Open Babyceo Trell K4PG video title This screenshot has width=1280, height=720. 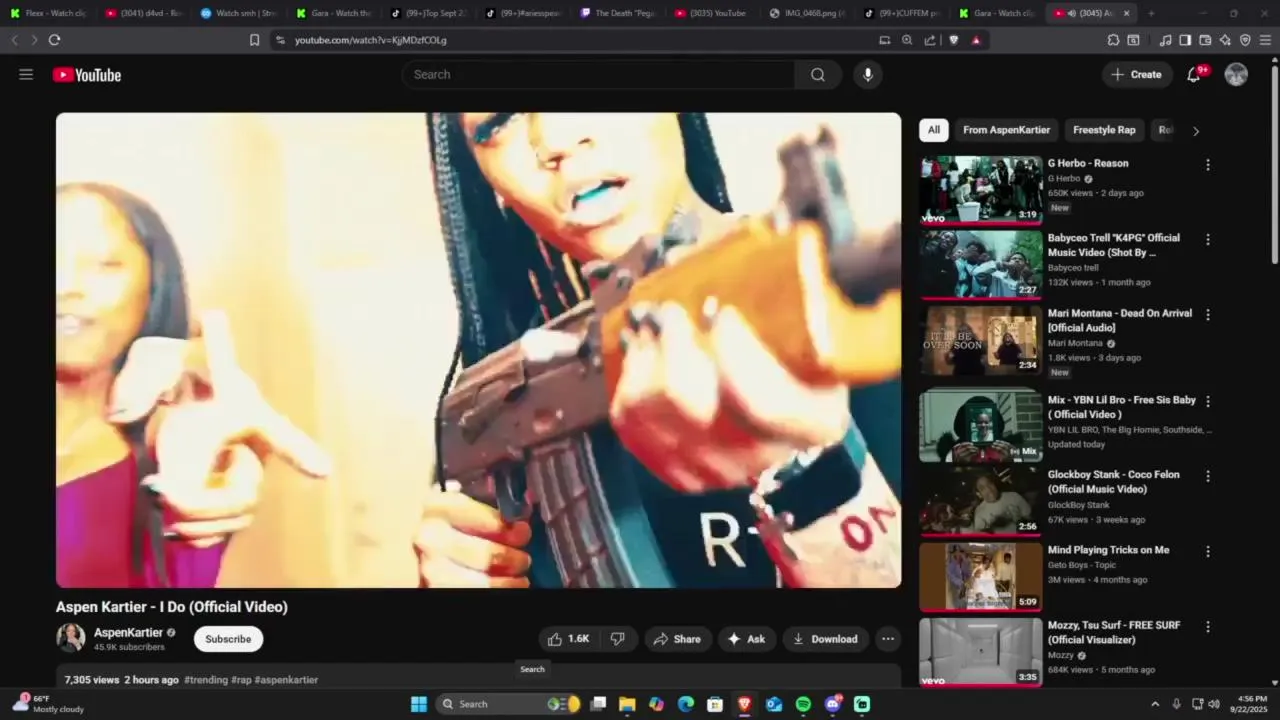1114,245
